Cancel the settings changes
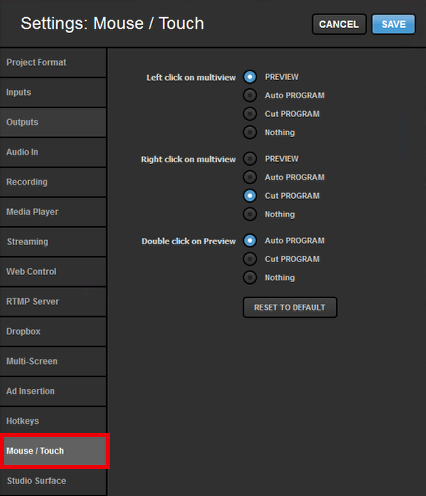Viewport: 426px width, 496px height. 339,24
